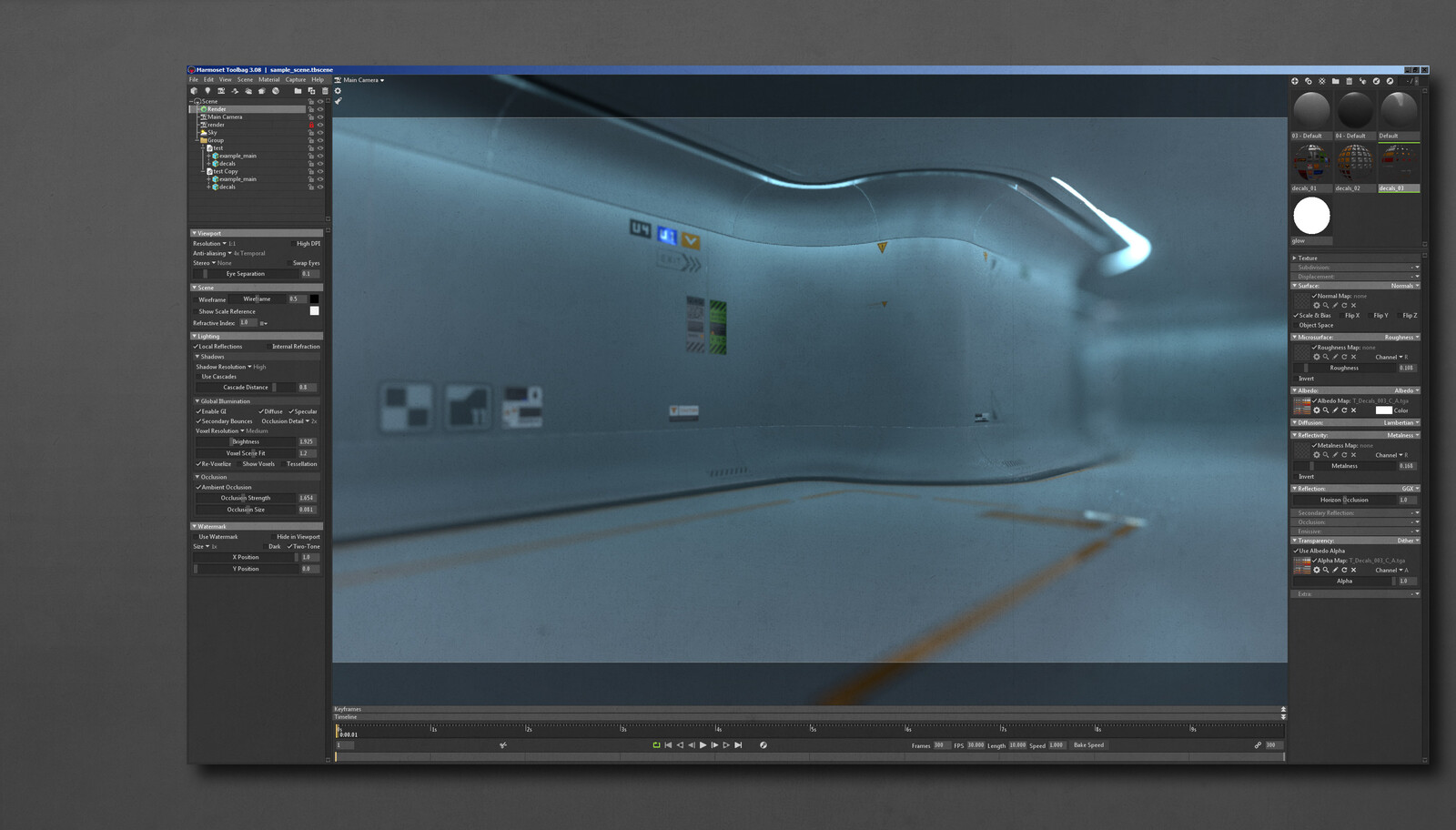Open Surface Normals shader dropdown
The width and height of the screenshot is (1456, 830).
1405,286
